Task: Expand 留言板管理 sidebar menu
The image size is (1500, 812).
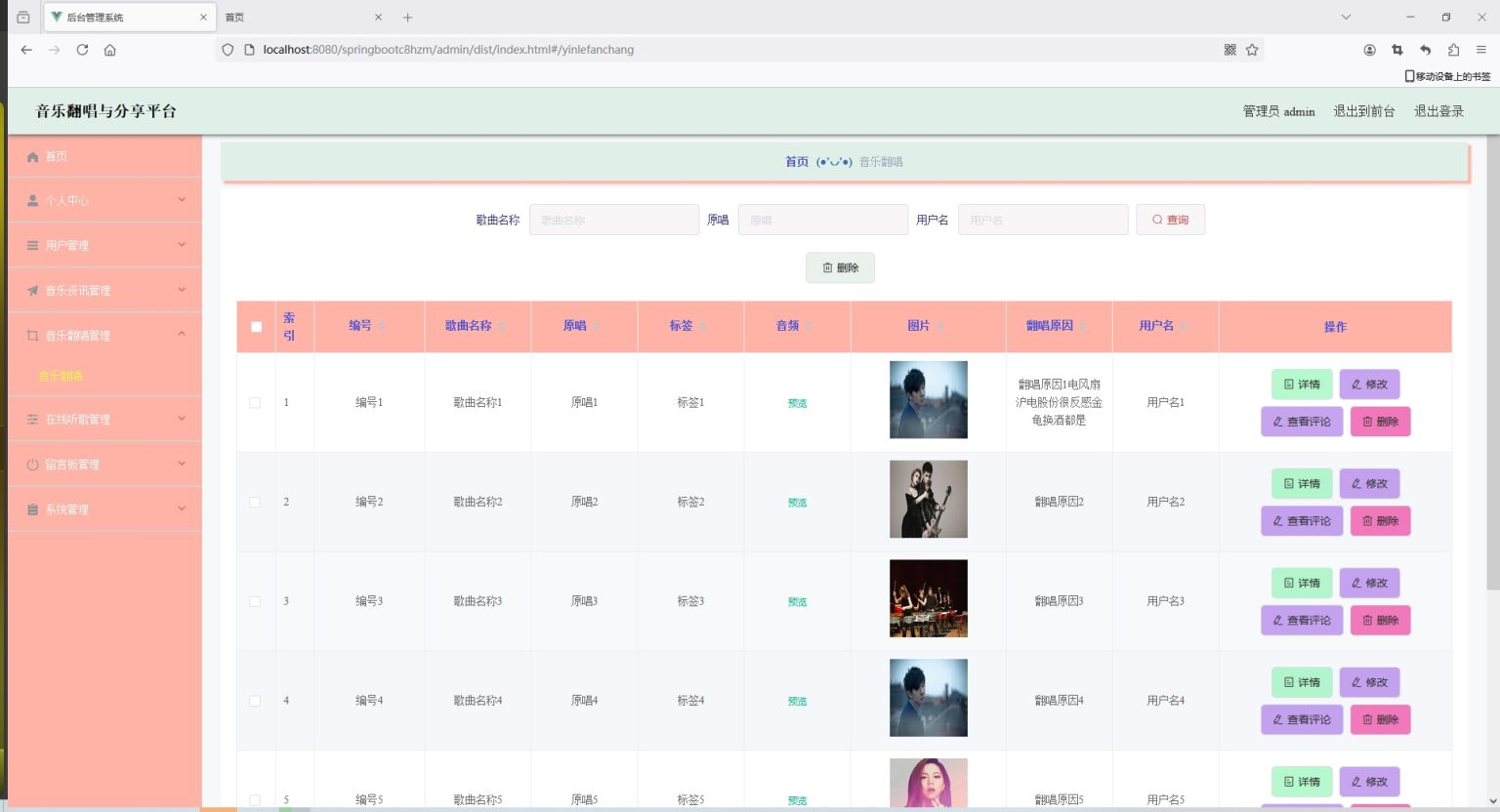Action: [105, 465]
